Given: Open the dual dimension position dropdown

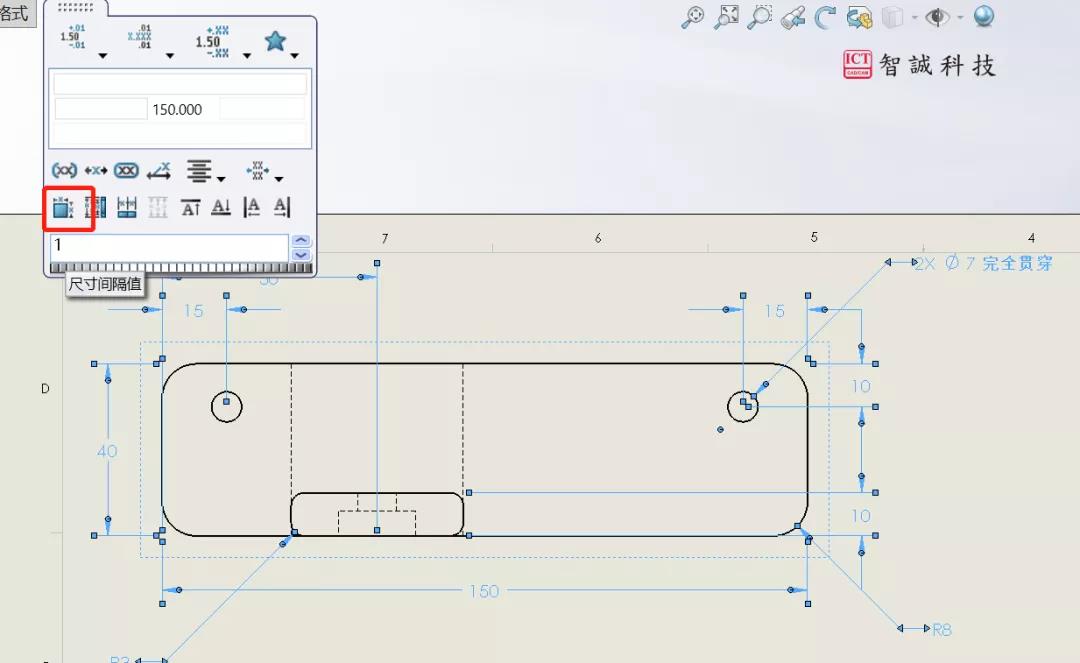Looking at the screenshot, I should [278, 179].
